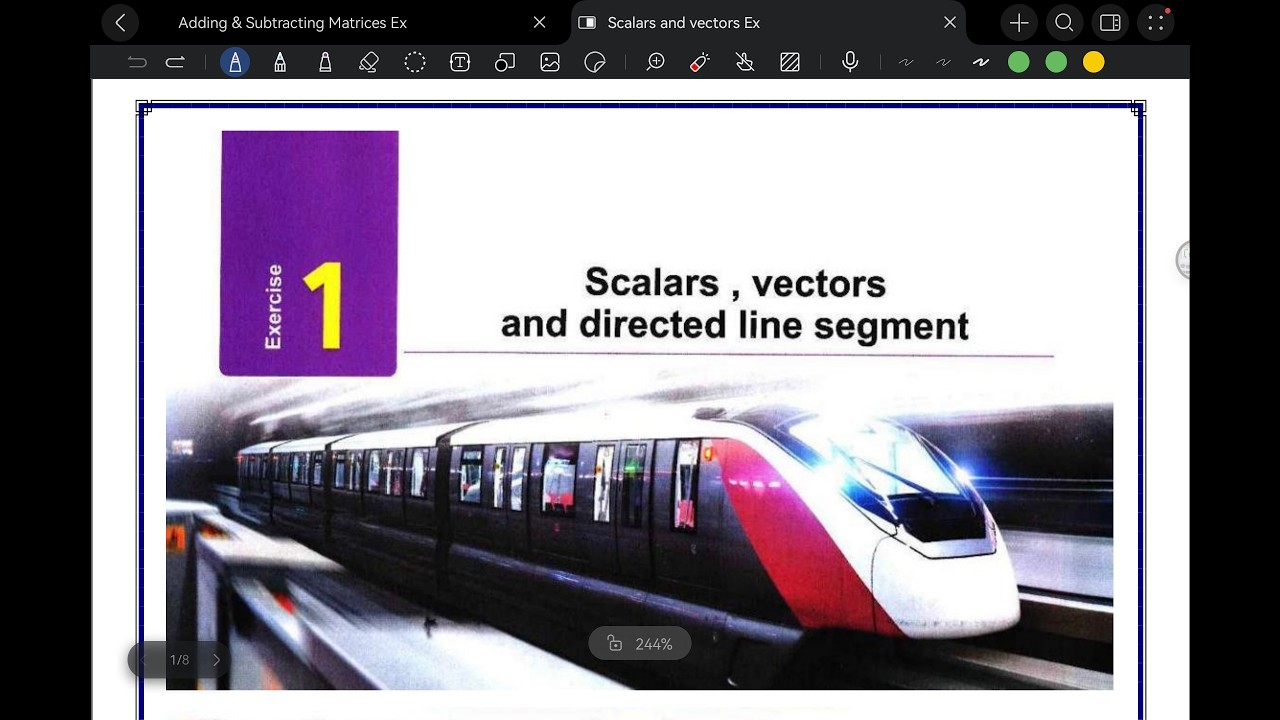Select the Laser pointer tool

(700, 62)
